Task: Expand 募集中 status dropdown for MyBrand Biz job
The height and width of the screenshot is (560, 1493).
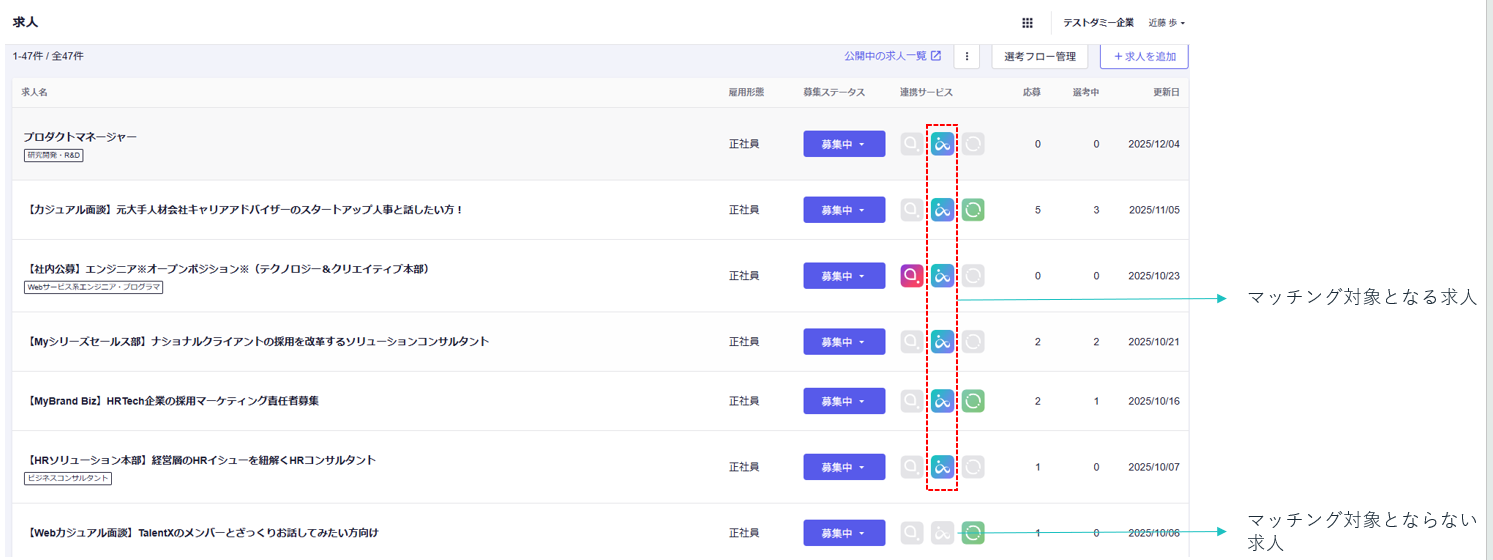Action: (843, 401)
